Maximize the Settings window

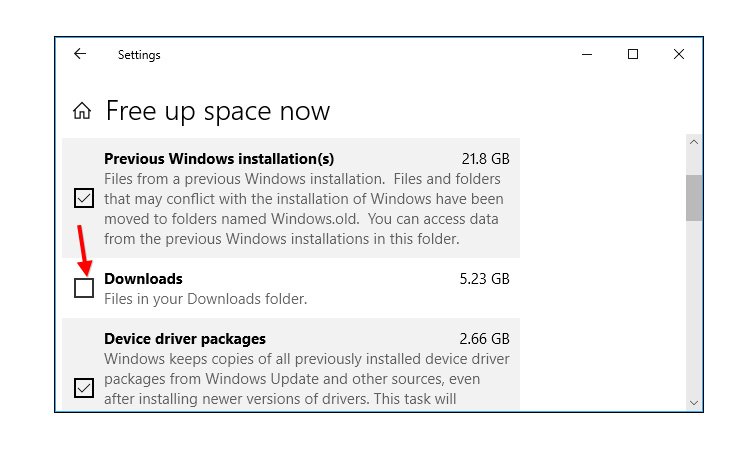(x=633, y=55)
